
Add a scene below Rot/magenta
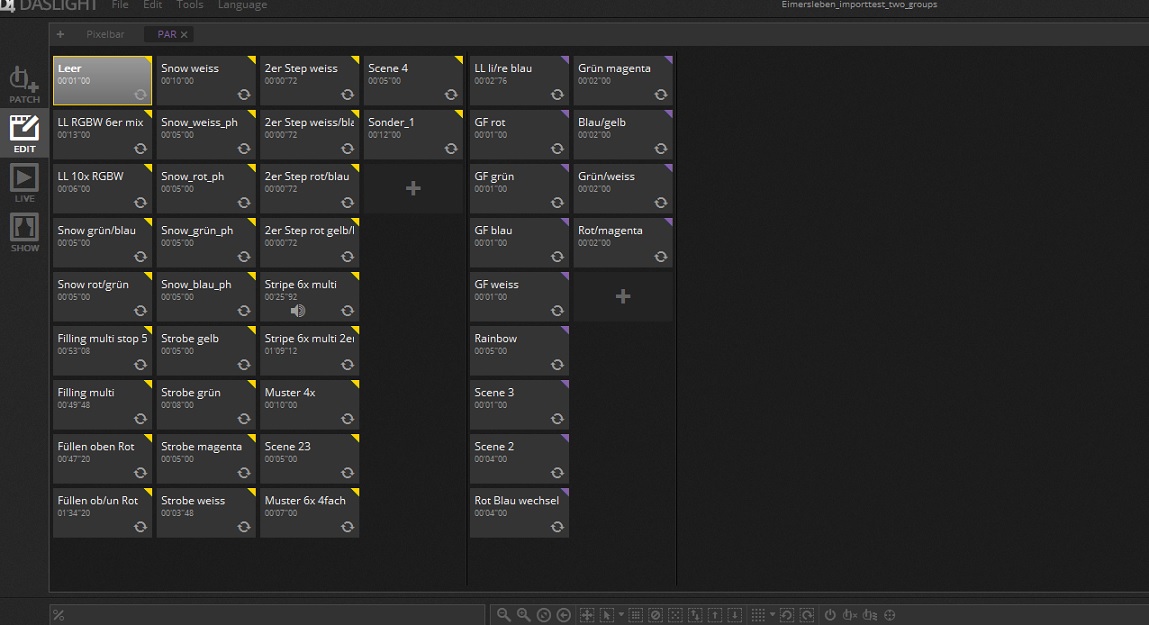pos(623,296)
